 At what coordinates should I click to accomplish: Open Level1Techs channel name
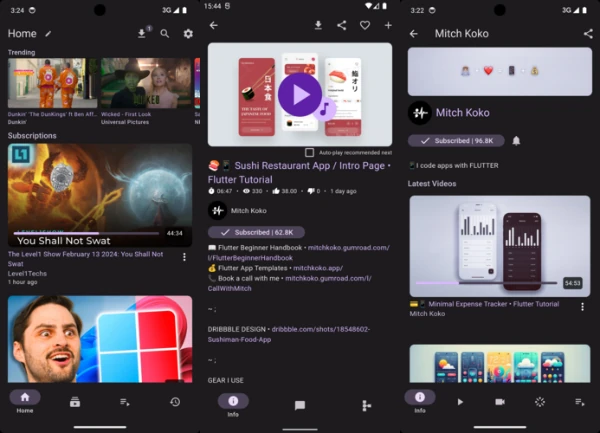pos(27,273)
